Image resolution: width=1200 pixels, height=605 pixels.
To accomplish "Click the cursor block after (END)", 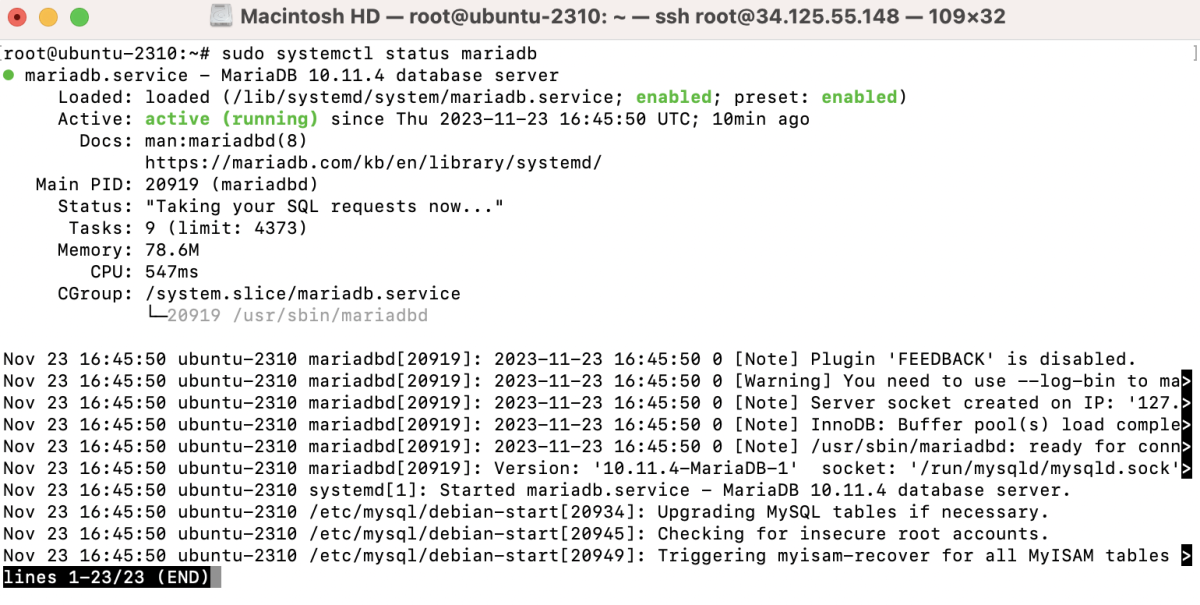I will coord(216,578).
